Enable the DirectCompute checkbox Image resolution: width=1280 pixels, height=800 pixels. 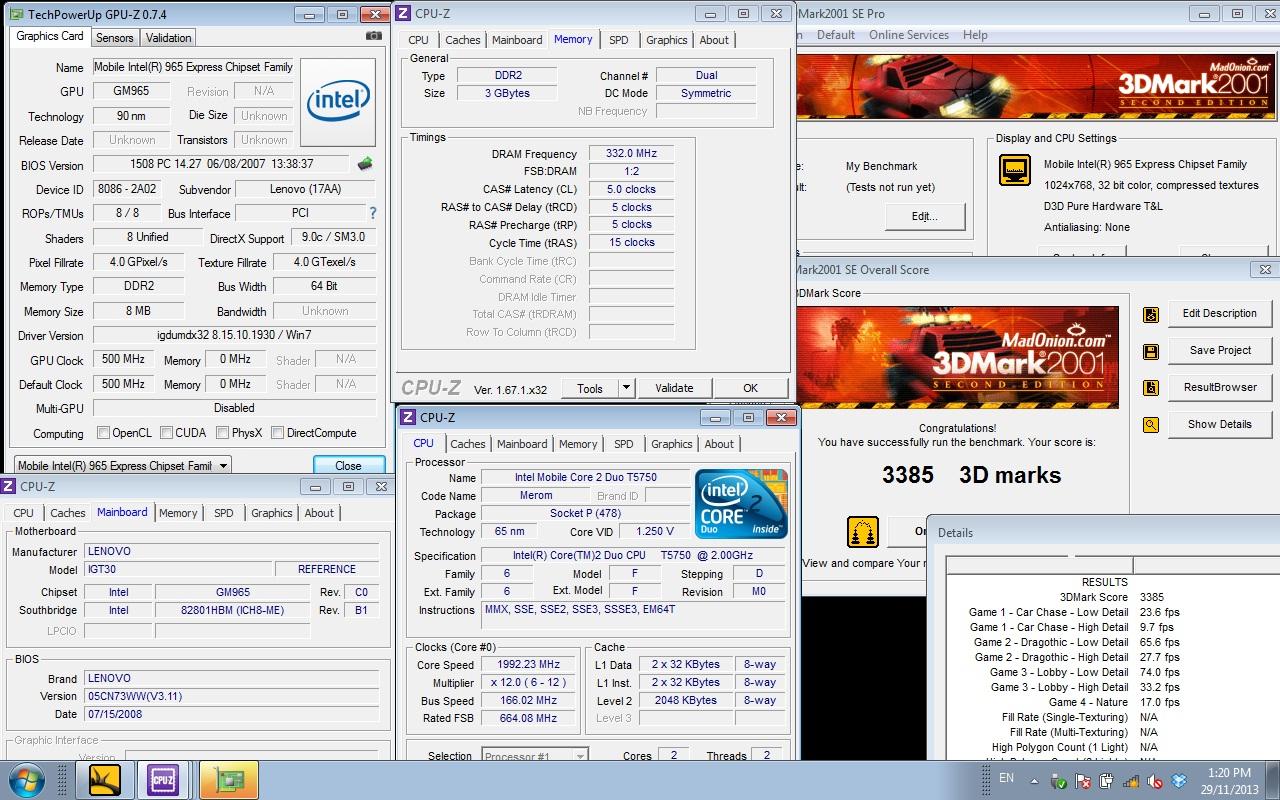tap(277, 433)
